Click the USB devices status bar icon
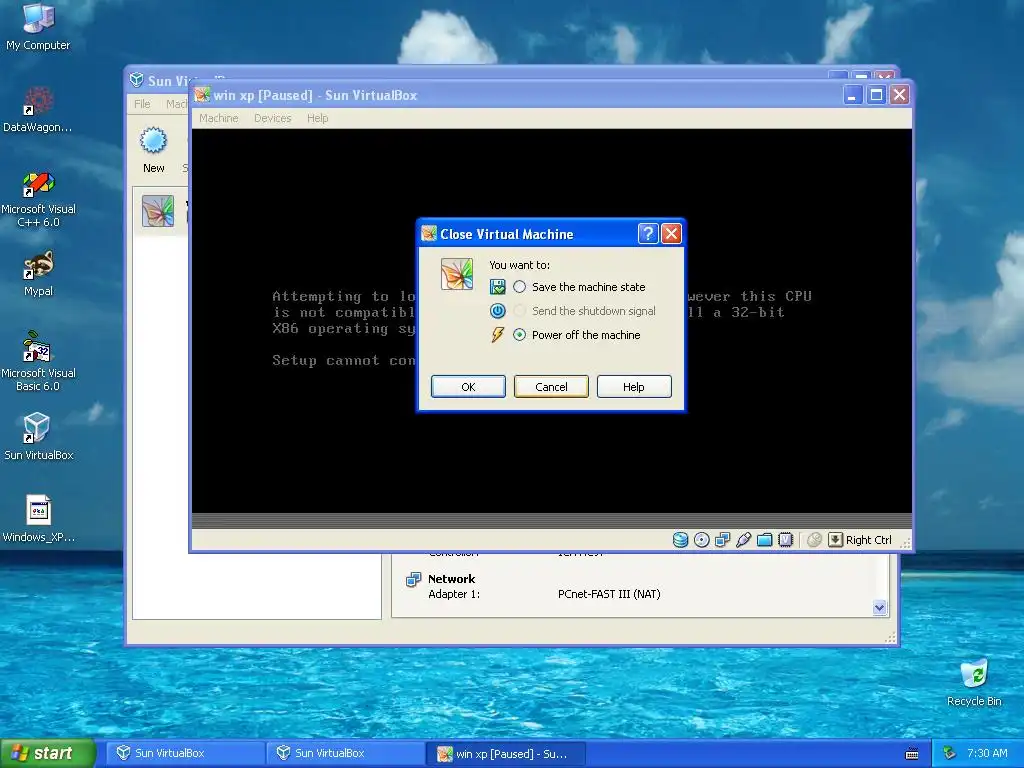This screenshot has width=1024, height=768. 743,540
